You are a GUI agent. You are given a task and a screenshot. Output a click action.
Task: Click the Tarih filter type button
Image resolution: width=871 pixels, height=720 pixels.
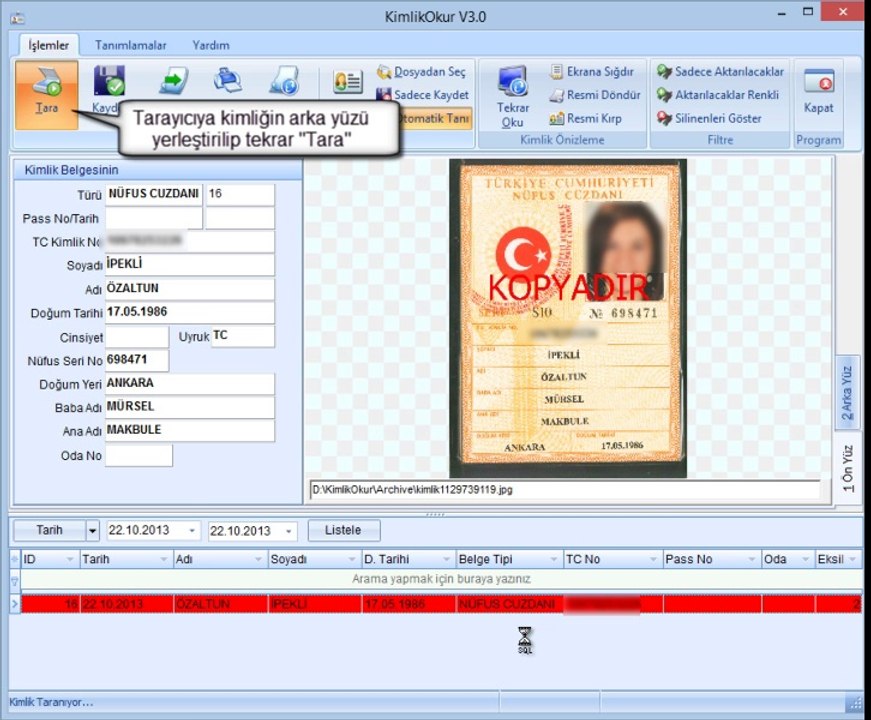coord(49,531)
